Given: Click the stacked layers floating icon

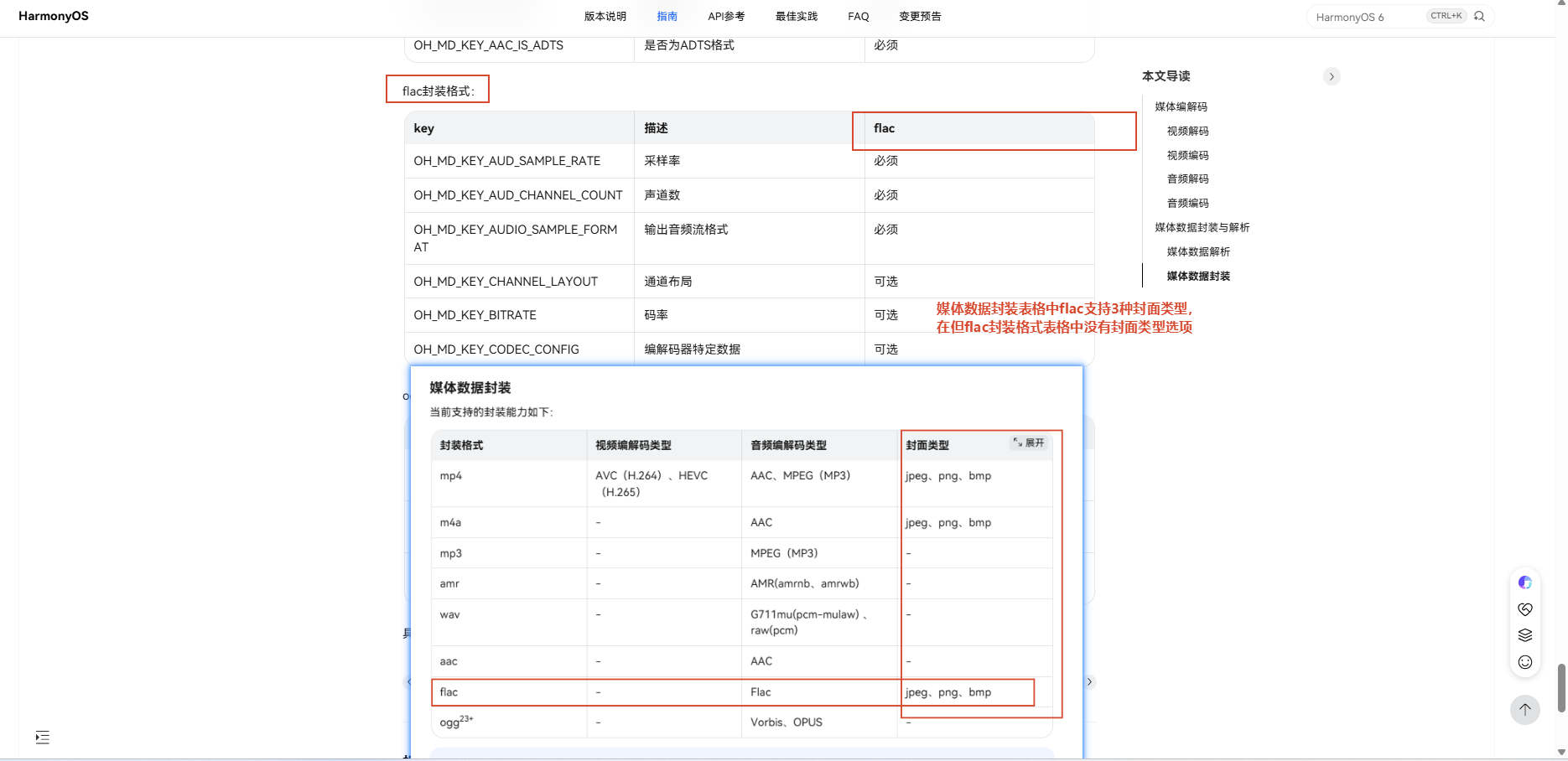Looking at the screenshot, I should [x=1525, y=635].
